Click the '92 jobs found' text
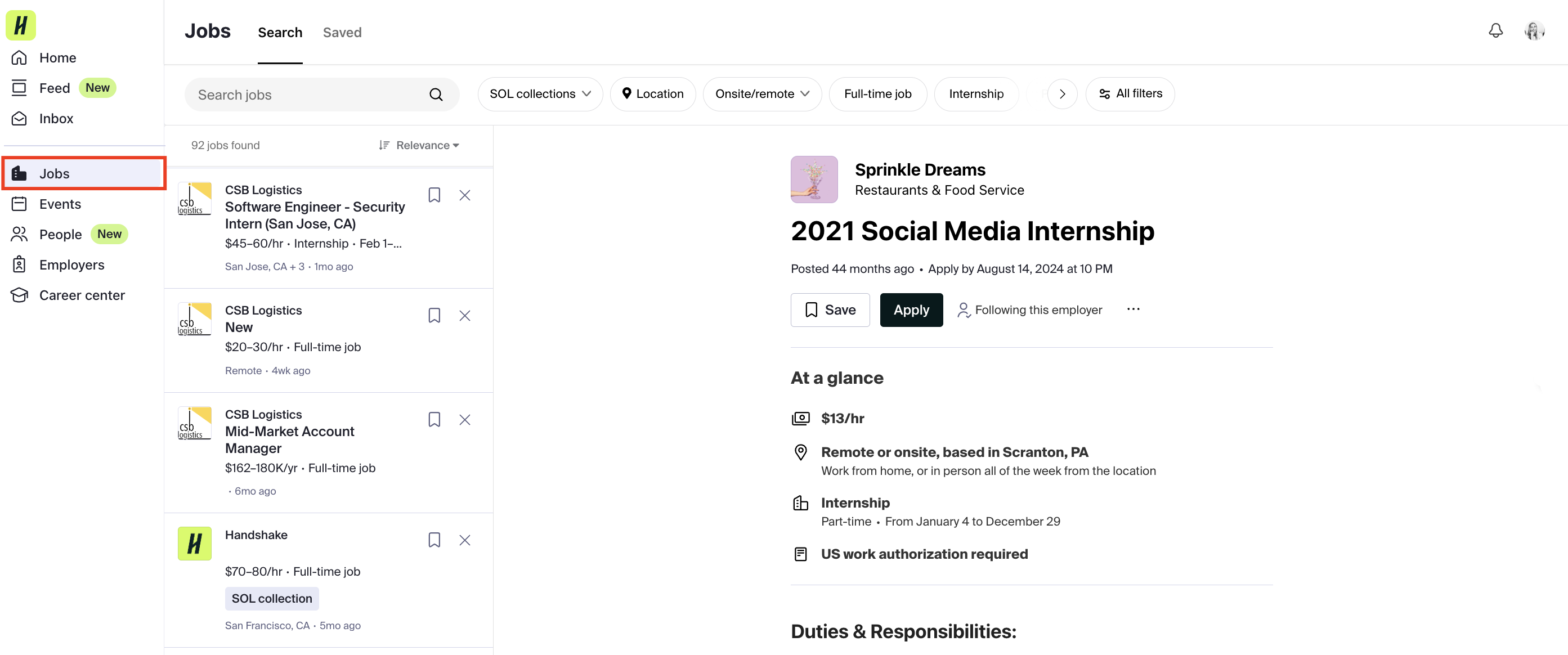Image resolution: width=1568 pixels, height=655 pixels. tap(225, 145)
